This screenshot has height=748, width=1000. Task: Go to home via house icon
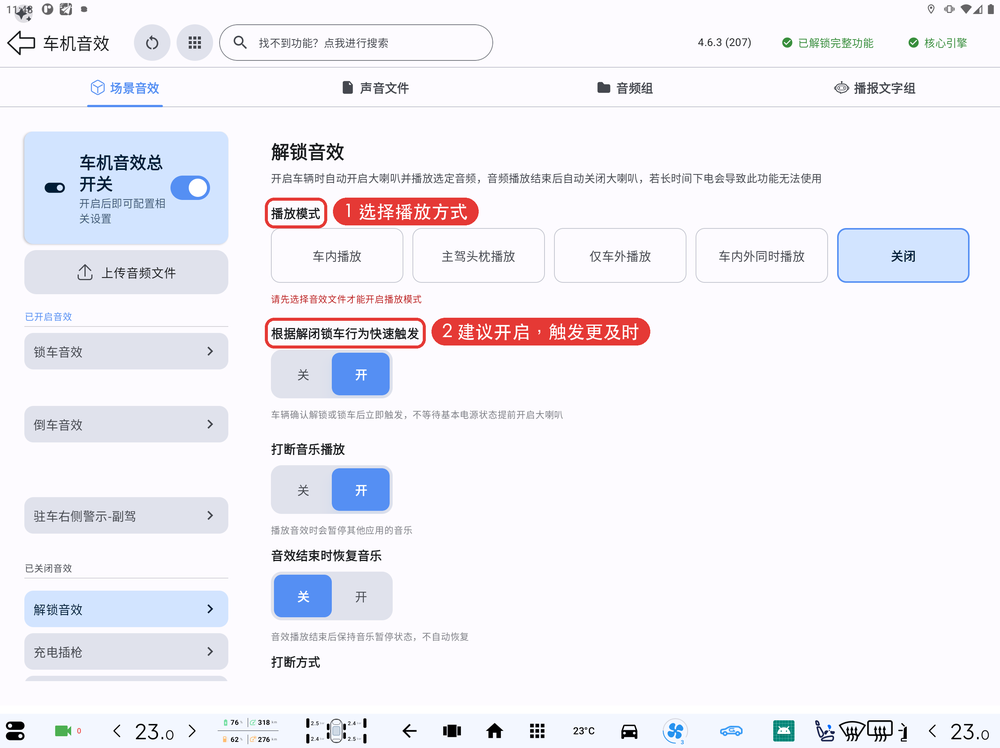[494, 731]
